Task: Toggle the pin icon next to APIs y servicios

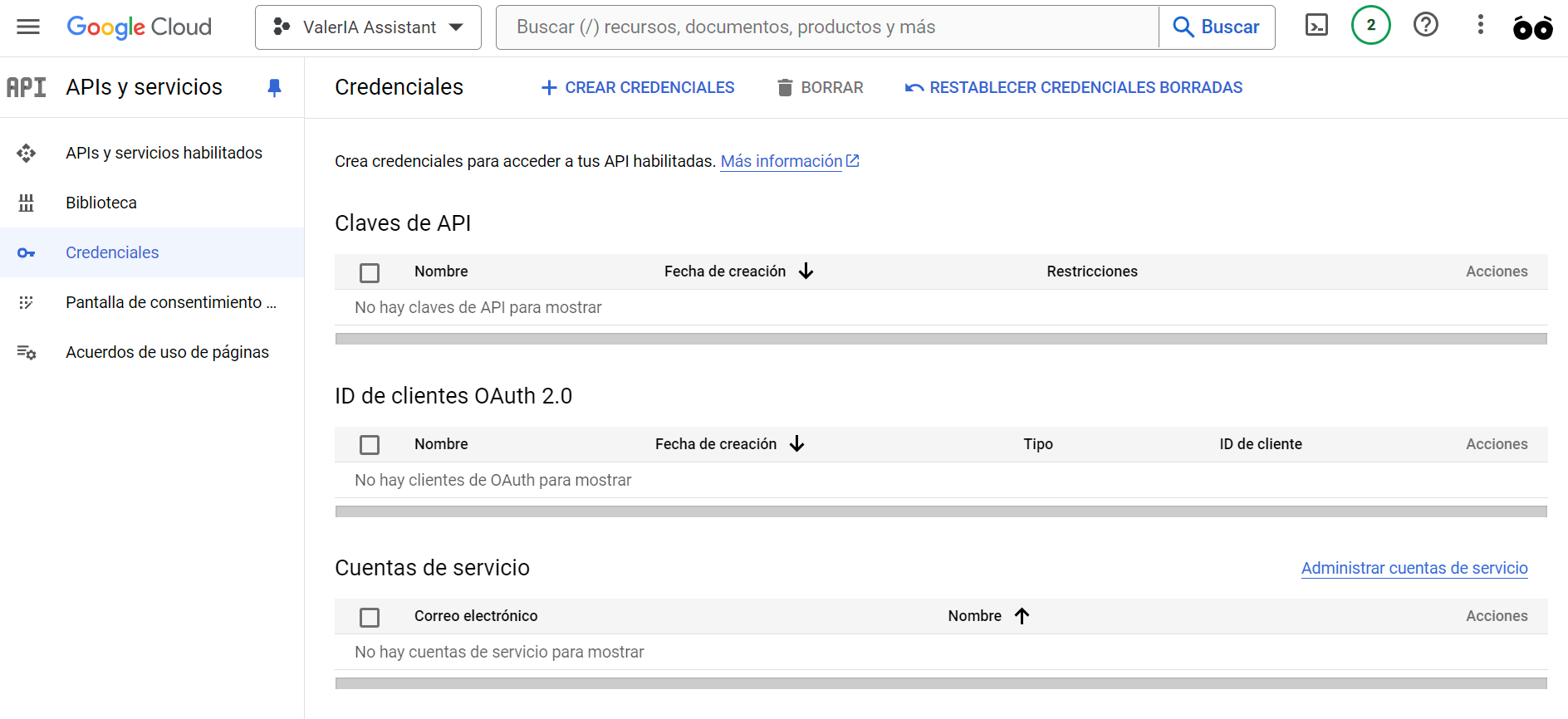Action: point(274,87)
